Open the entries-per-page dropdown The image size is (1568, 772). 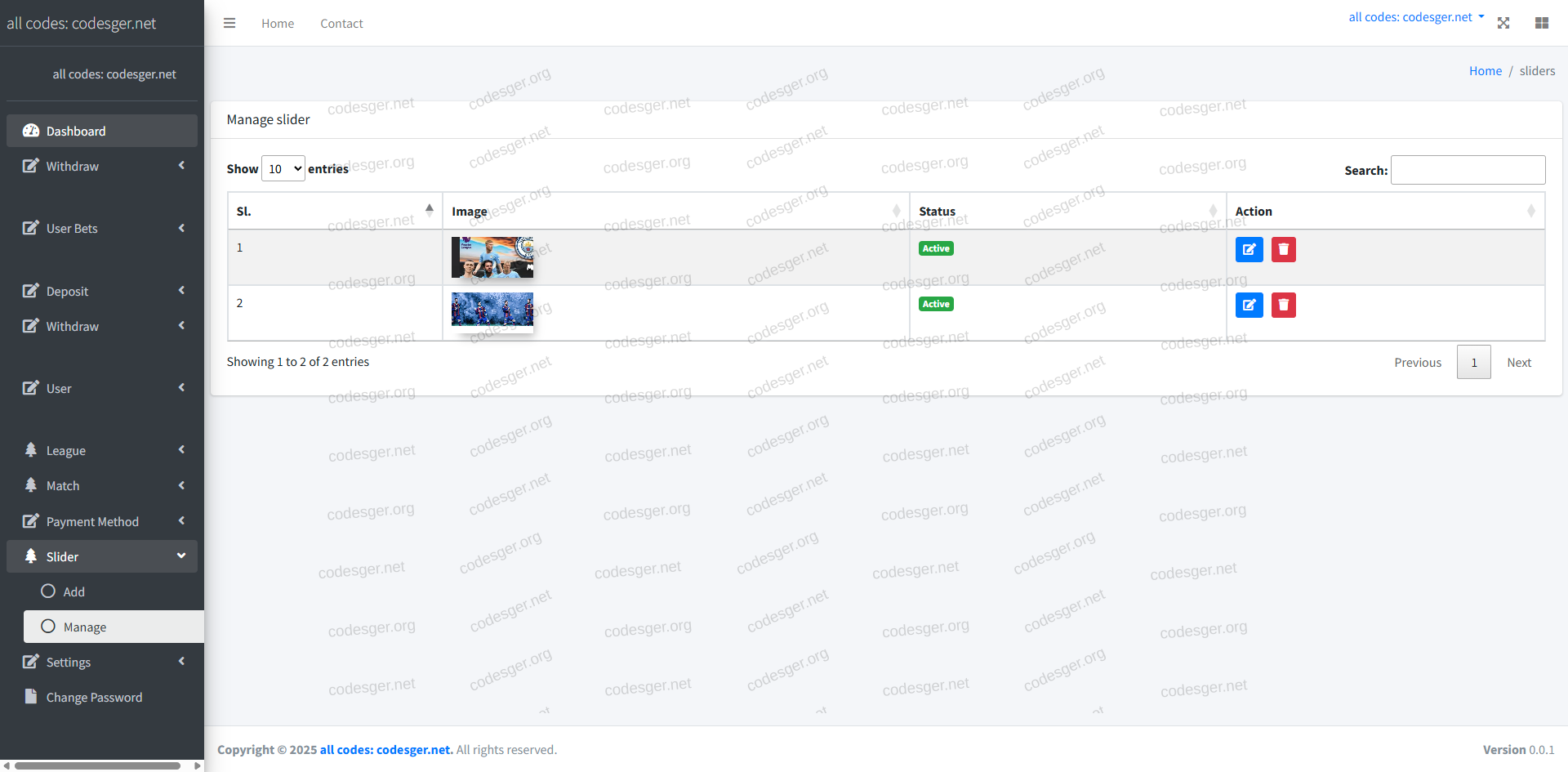(283, 169)
